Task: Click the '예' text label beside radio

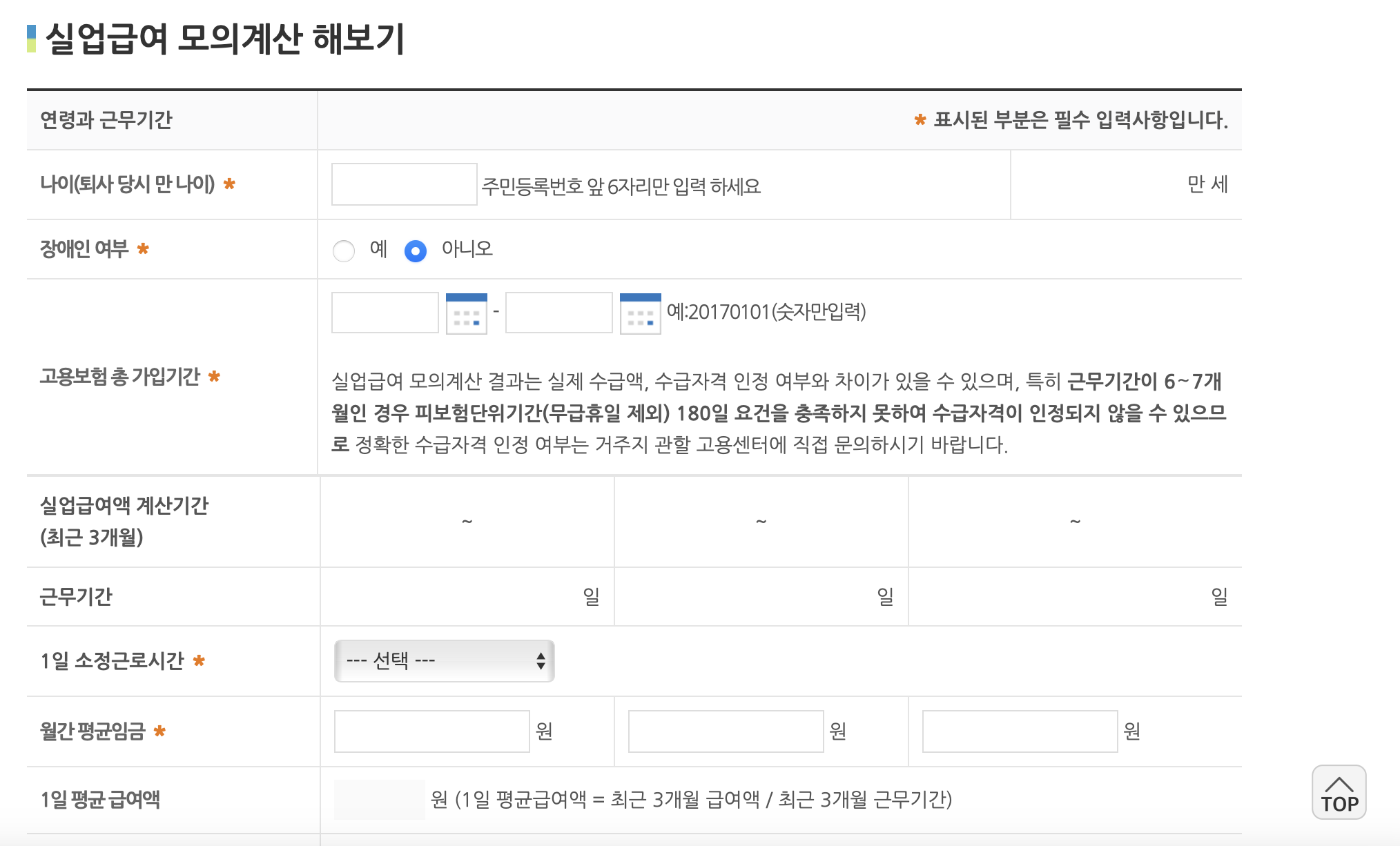Action: click(378, 248)
